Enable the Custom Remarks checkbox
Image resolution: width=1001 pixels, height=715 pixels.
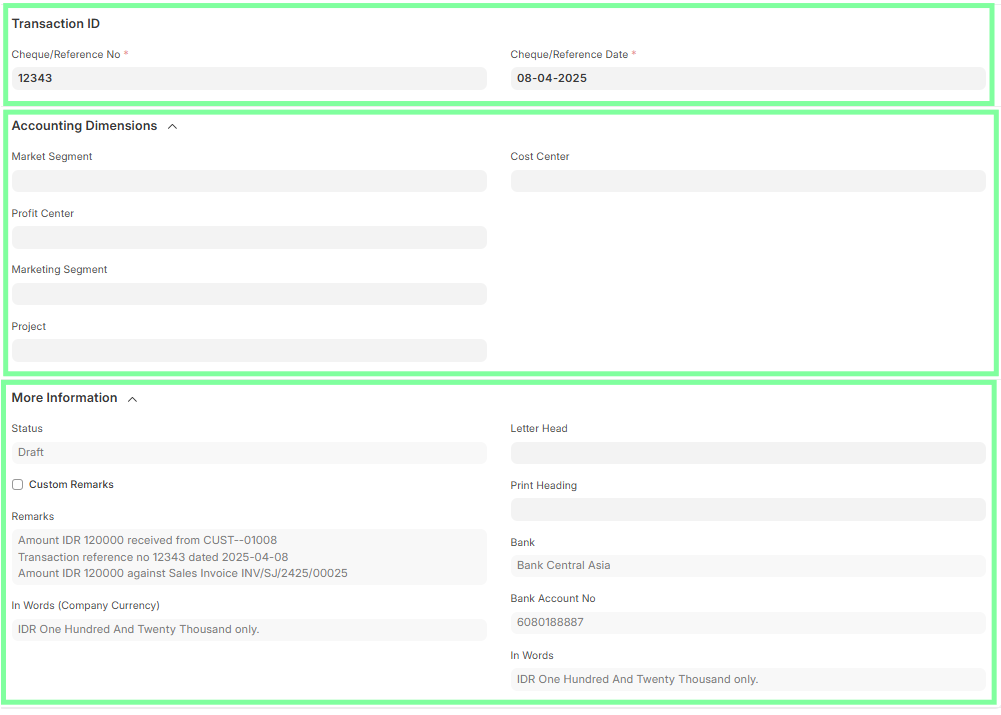tap(17, 485)
